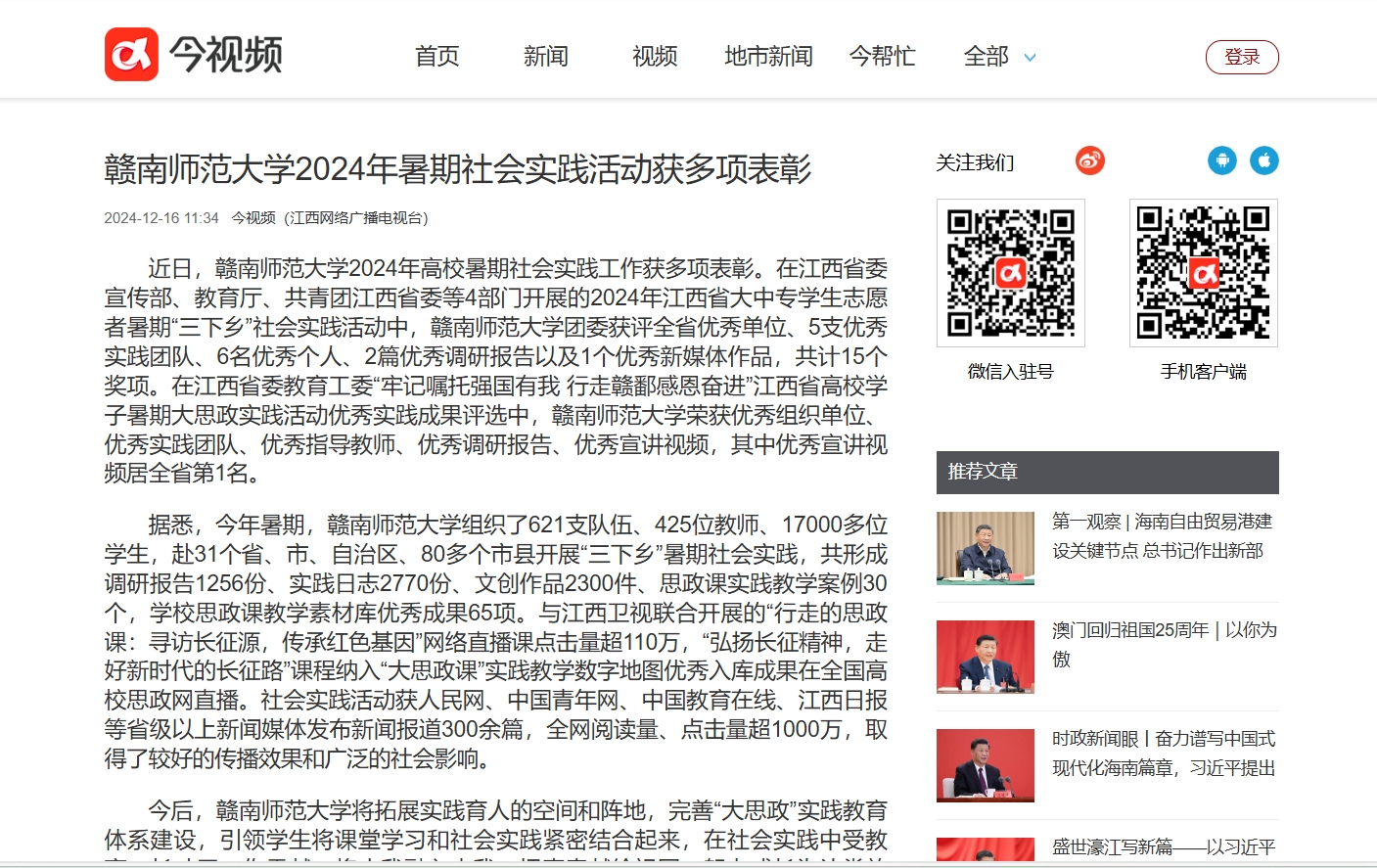1377x868 pixels.
Task: Open the Weibo follow icon
Action: (x=1089, y=160)
